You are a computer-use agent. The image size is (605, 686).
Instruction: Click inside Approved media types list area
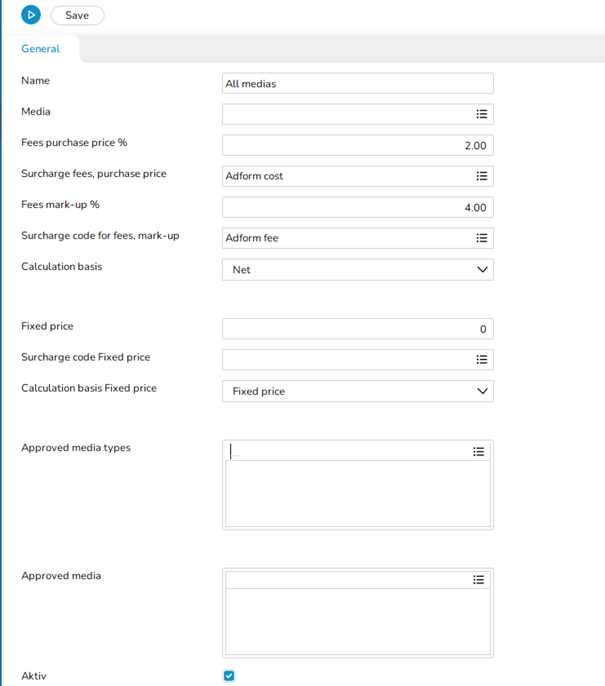coord(357,493)
